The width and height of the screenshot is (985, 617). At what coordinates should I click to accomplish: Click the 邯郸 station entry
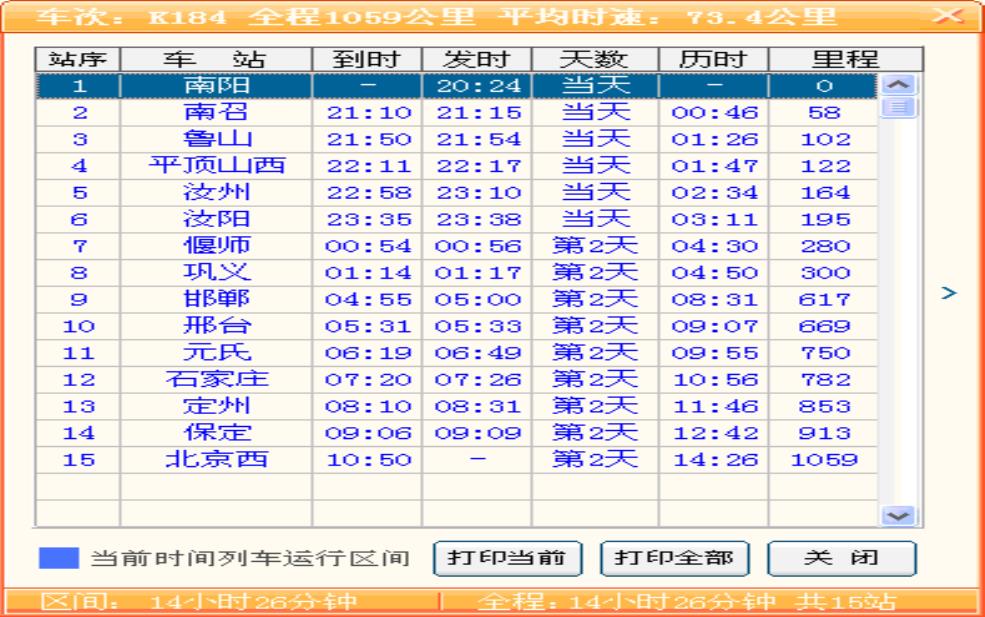[216, 299]
